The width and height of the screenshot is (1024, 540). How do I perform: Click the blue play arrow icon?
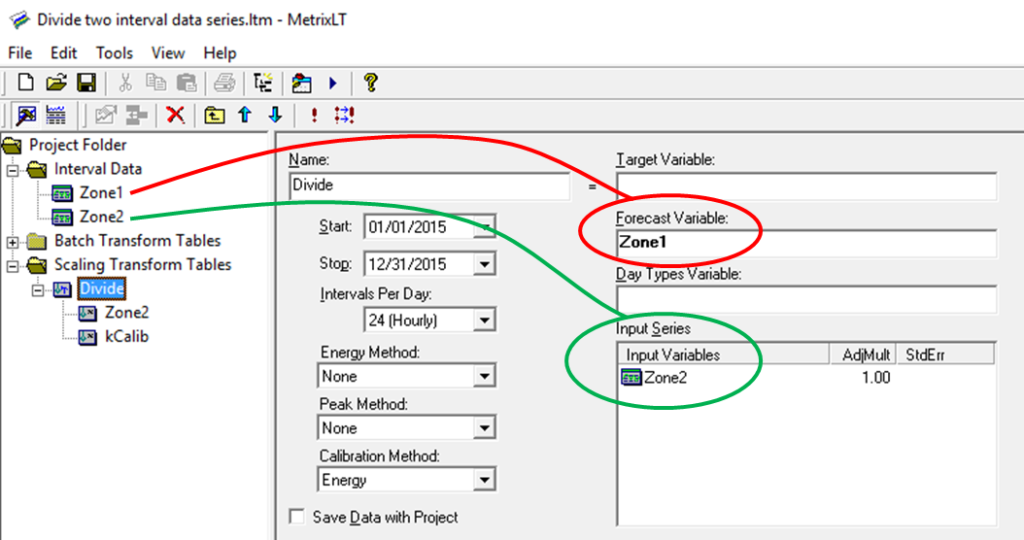click(332, 83)
